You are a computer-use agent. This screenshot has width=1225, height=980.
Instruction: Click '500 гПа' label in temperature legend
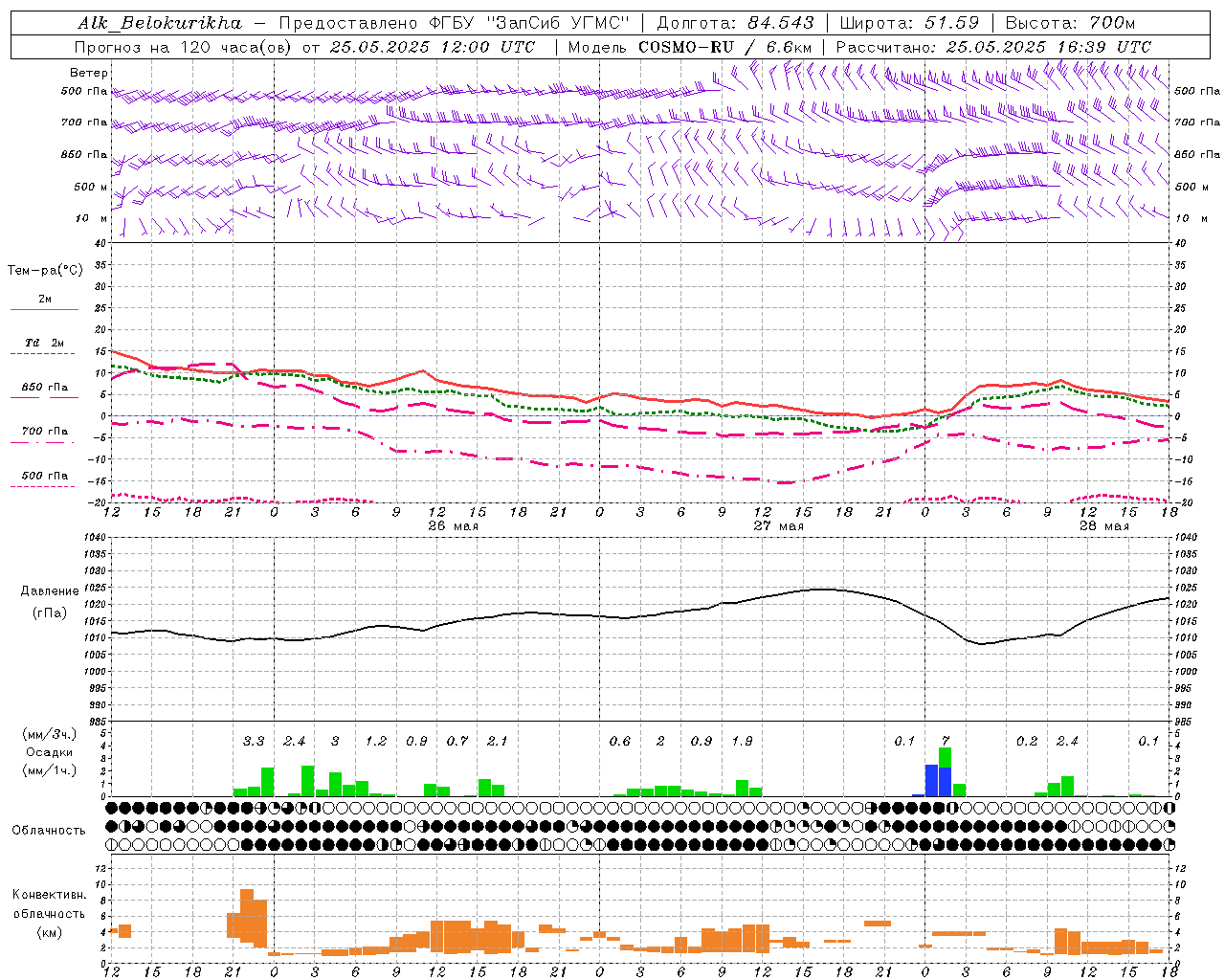[x=45, y=476]
